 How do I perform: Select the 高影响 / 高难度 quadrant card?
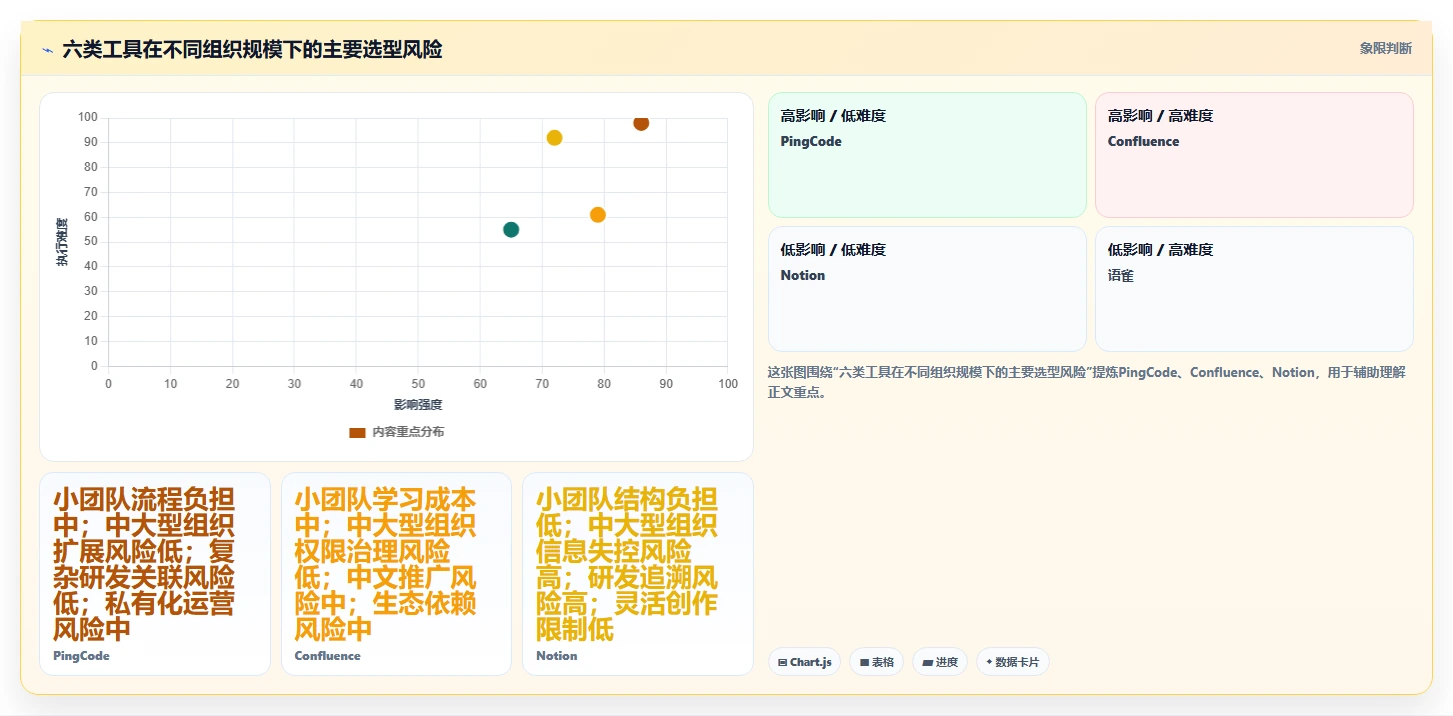click(1254, 155)
